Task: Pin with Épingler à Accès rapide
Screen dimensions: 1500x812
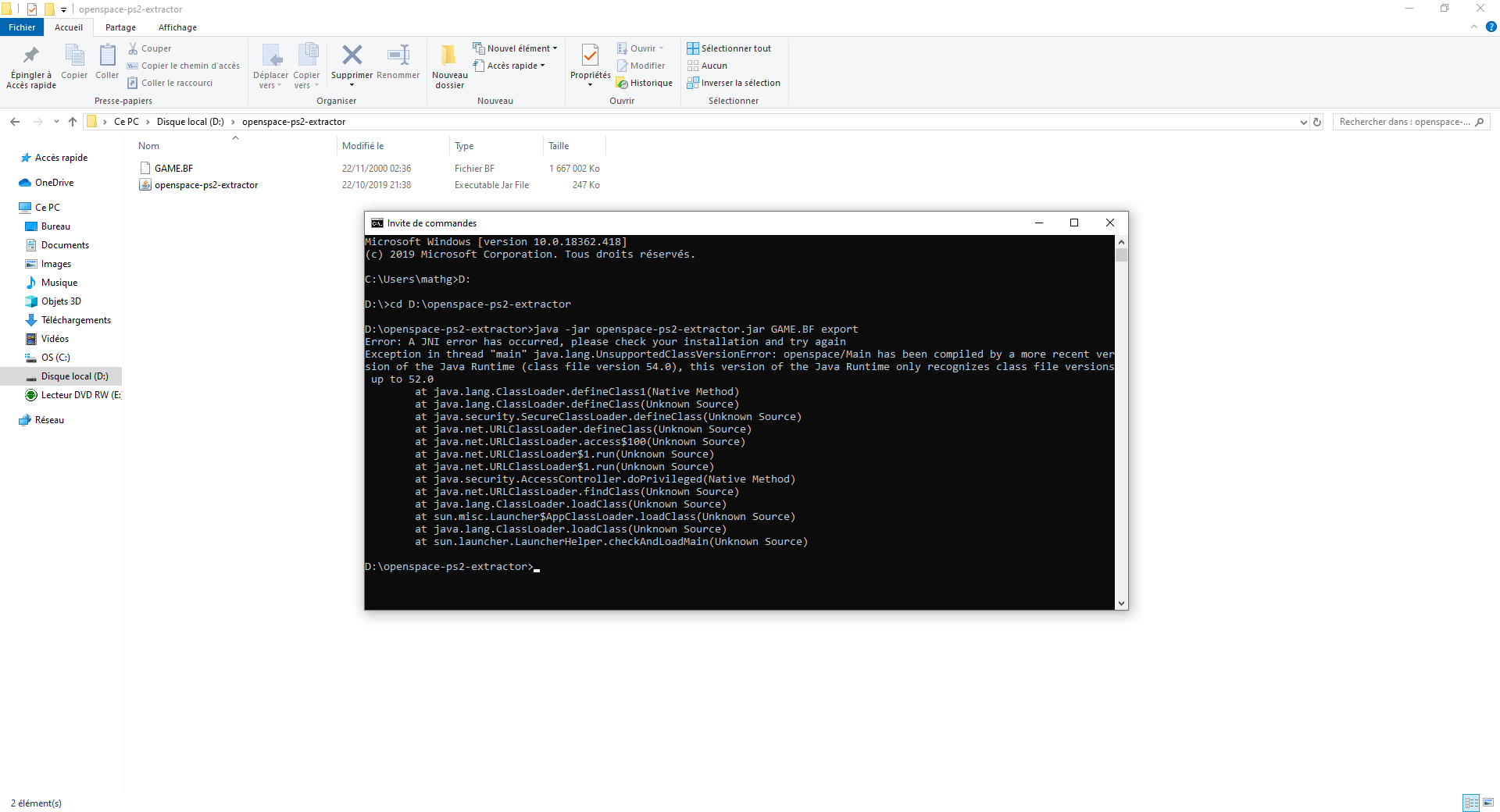Action: point(31,66)
